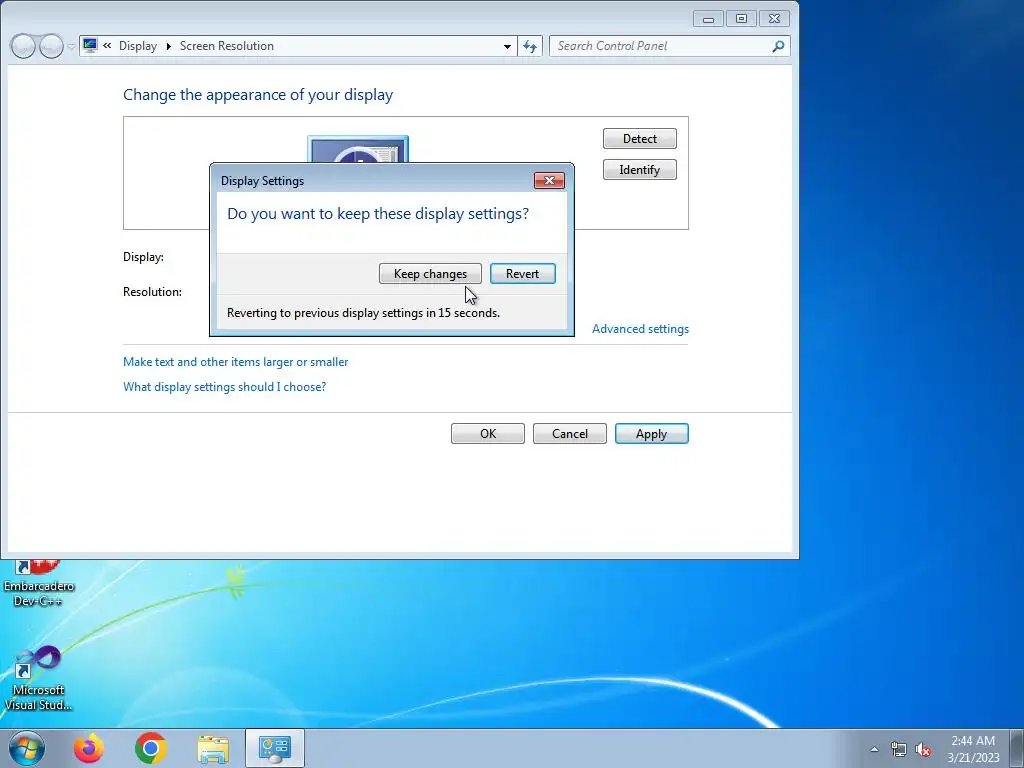
Task: Click the Display Settings dialog title
Action: pyautogui.click(x=263, y=181)
